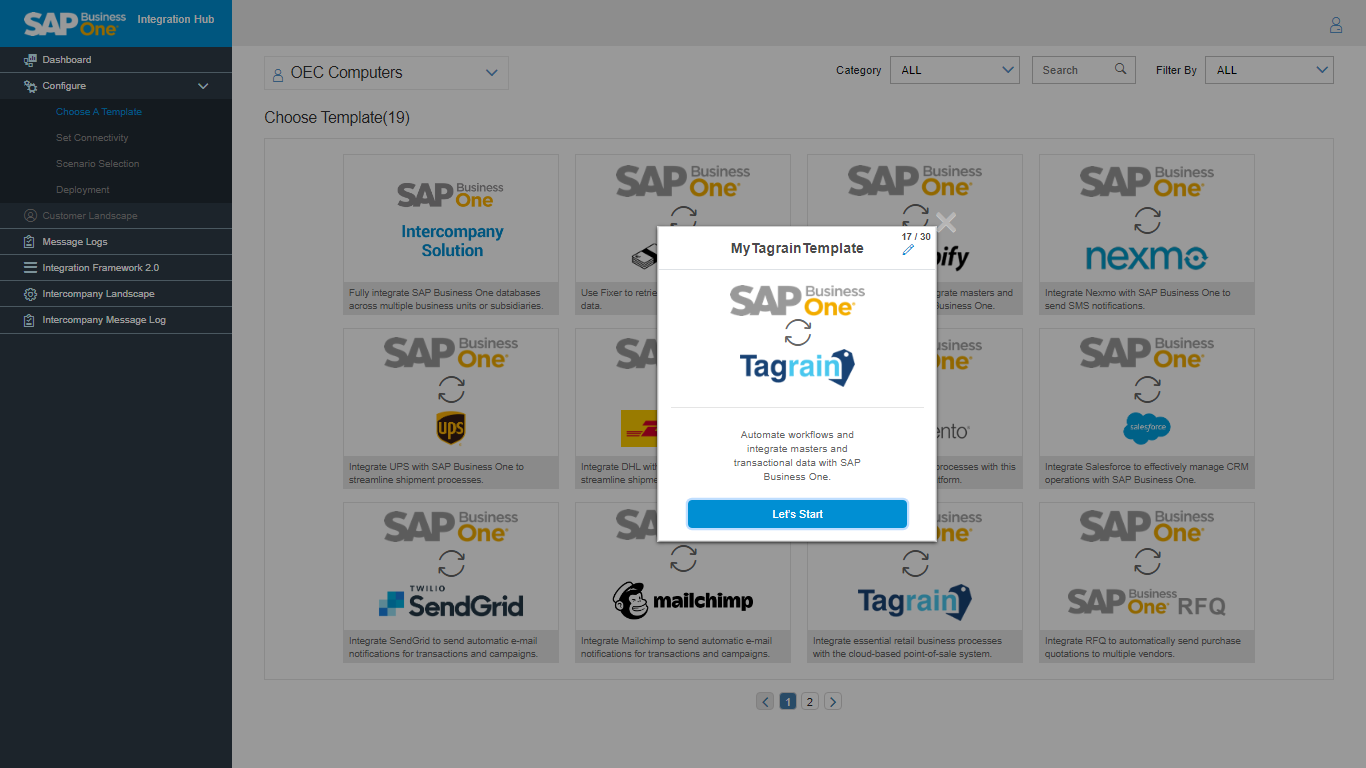The width and height of the screenshot is (1366, 768).
Task: Click the pencil edit icon beside template name
Action: click(x=908, y=250)
